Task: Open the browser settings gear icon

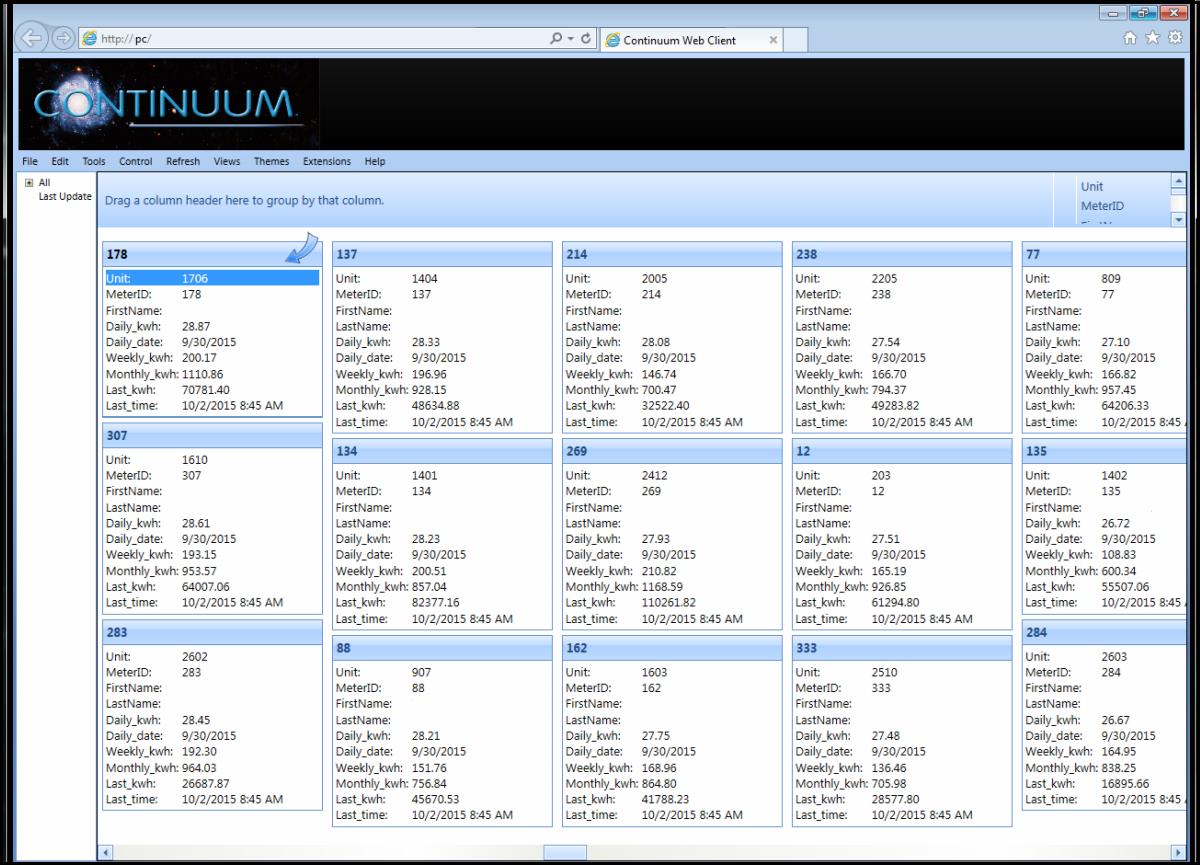Action: 1175,40
